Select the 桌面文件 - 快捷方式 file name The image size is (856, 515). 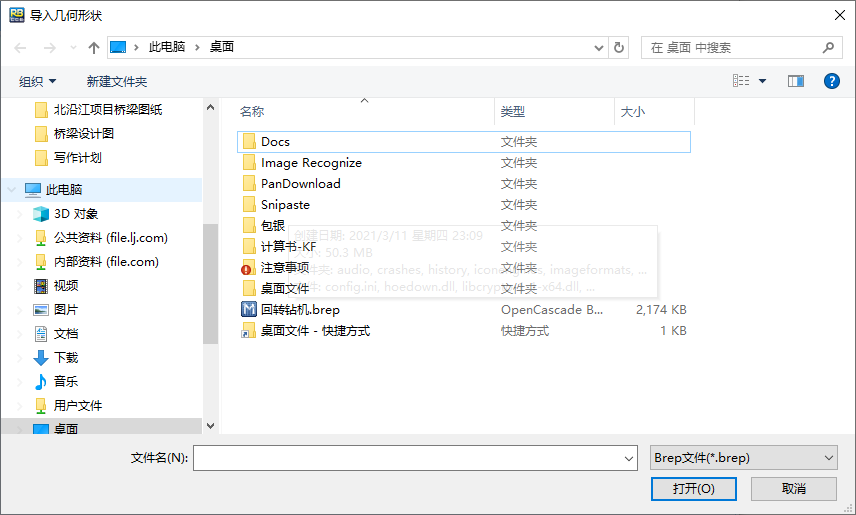click(x=316, y=330)
